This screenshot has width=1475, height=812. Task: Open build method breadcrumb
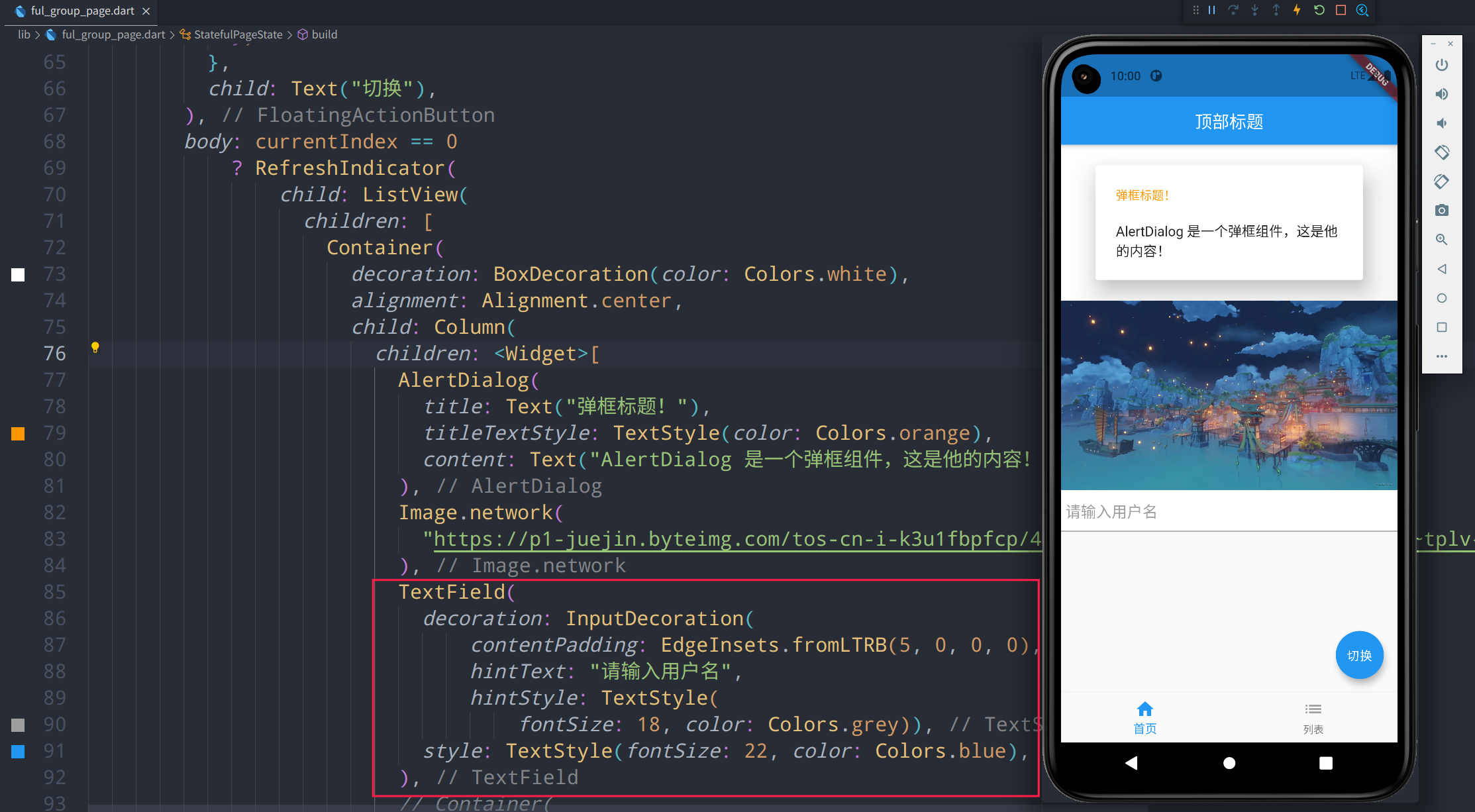tap(324, 34)
